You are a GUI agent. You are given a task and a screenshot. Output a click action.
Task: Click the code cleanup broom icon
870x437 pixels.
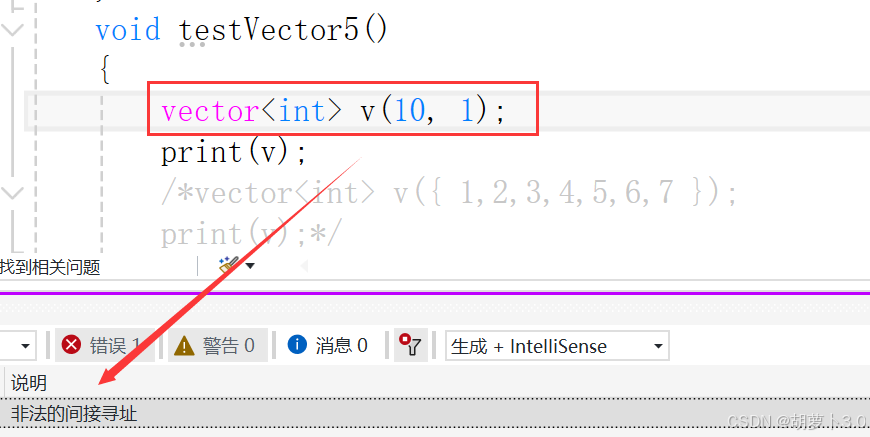point(228,265)
